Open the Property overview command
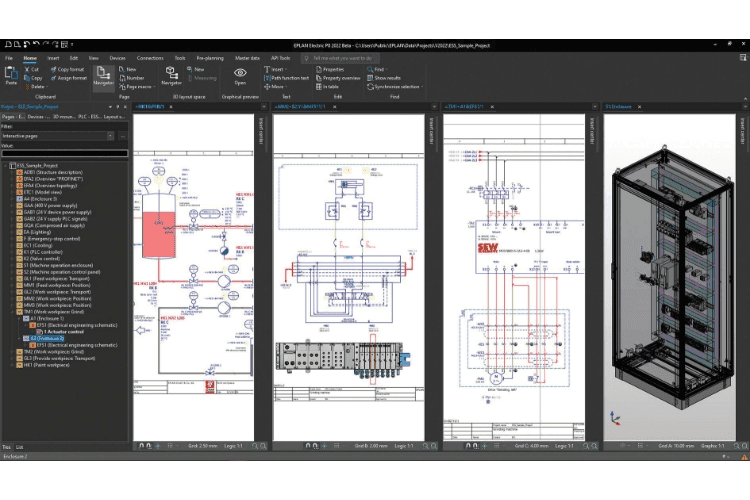 (338, 78)
